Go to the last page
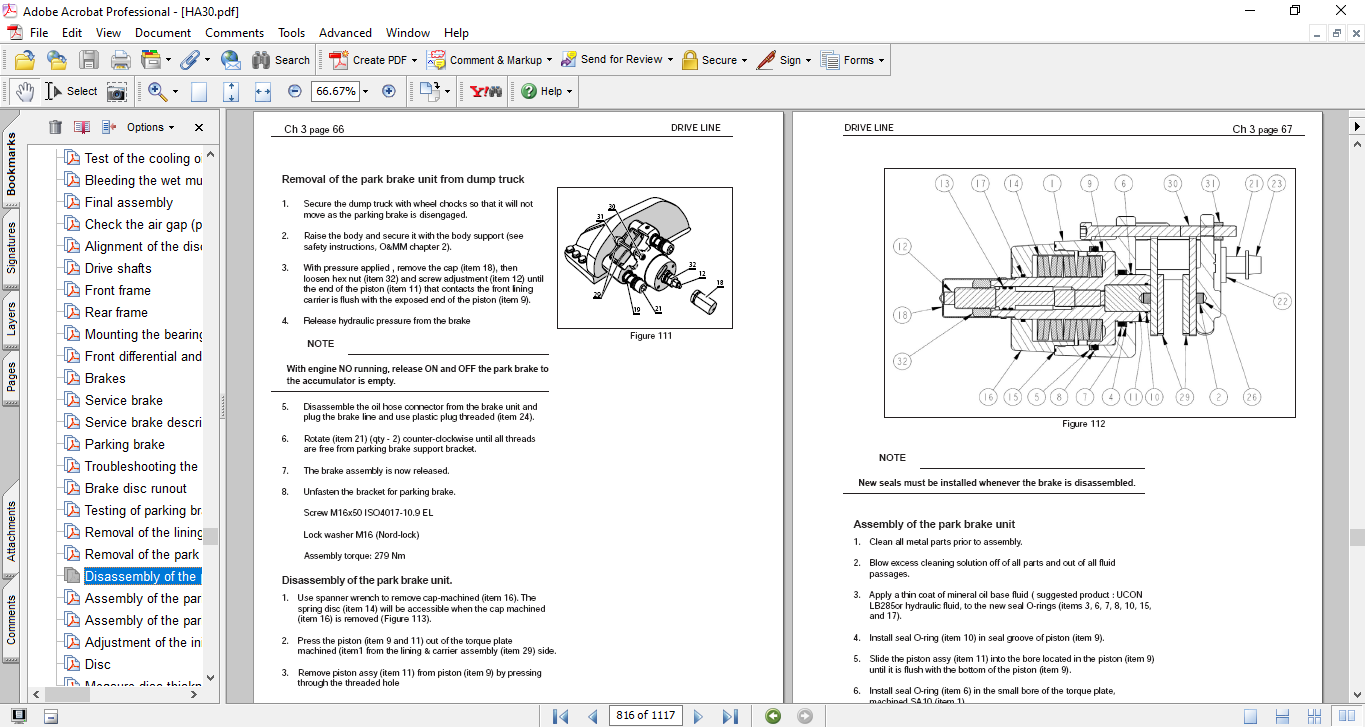This screenshot has width=1365, height=727. (730, 716)
